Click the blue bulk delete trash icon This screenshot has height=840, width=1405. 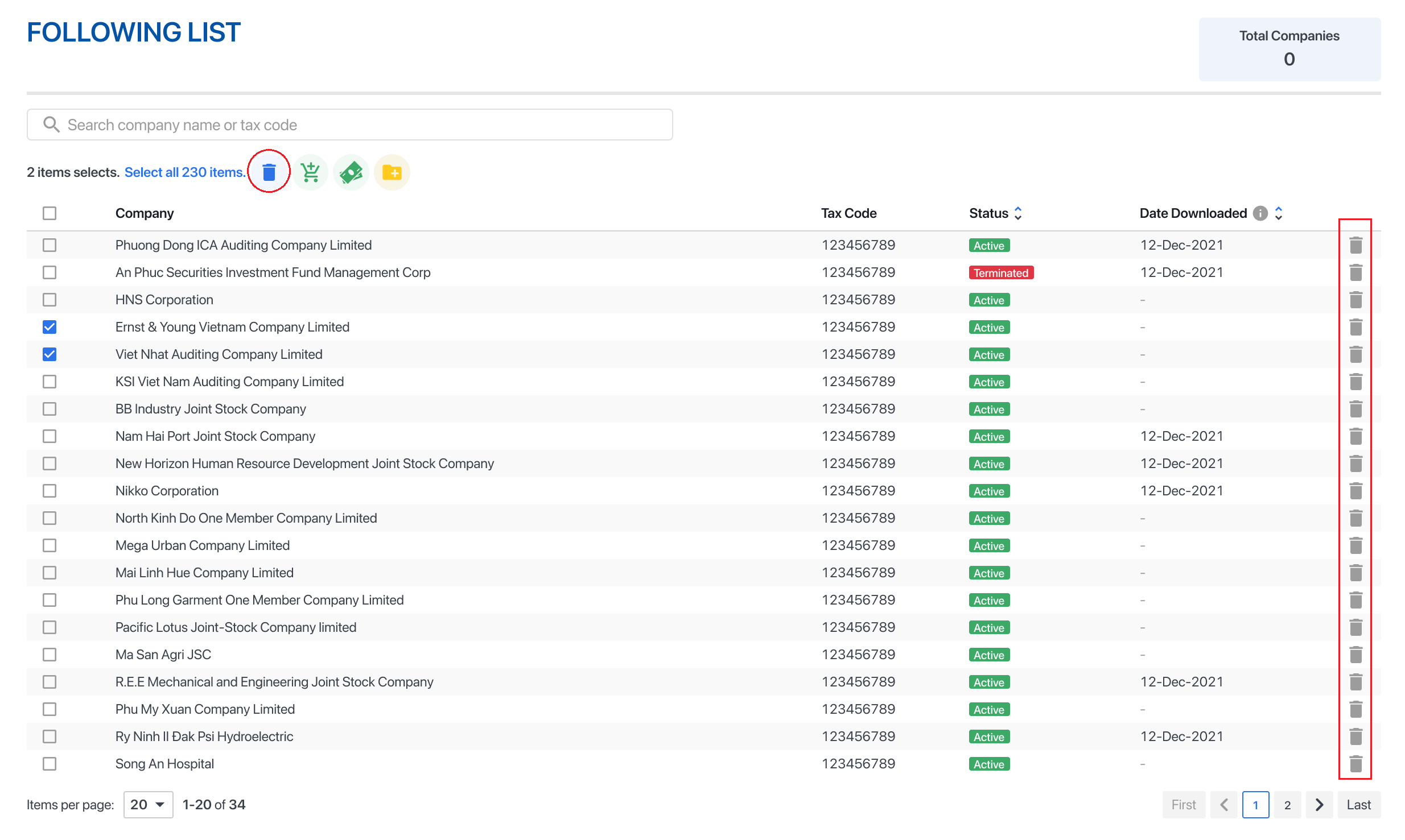coord(269,172)
